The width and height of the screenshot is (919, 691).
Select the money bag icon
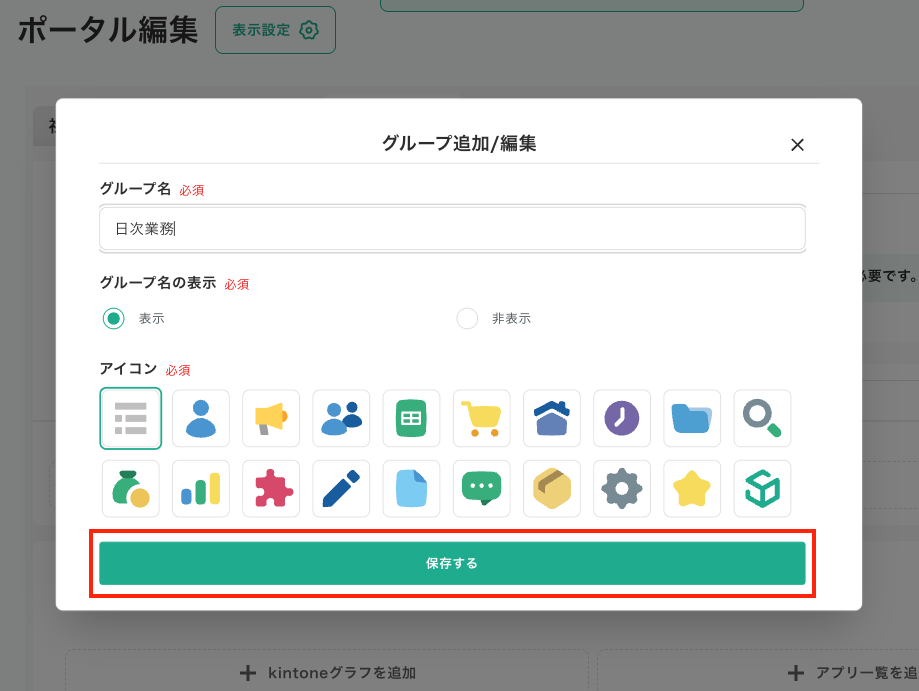tap(131, 488)
